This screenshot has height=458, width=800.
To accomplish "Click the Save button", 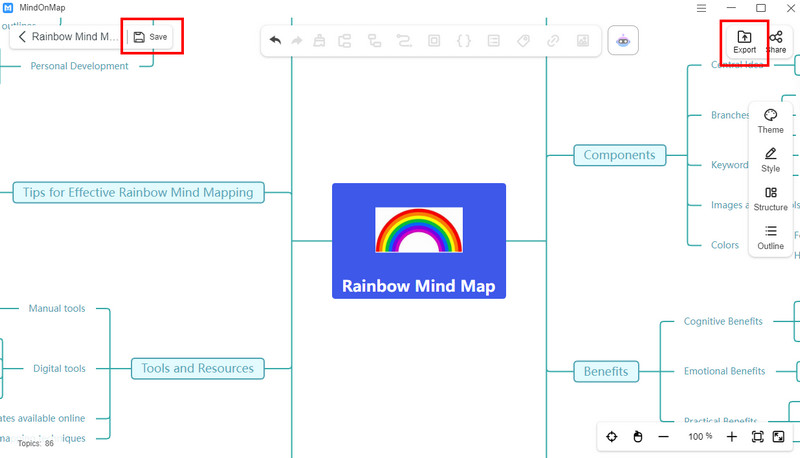I will pos(150,37).
